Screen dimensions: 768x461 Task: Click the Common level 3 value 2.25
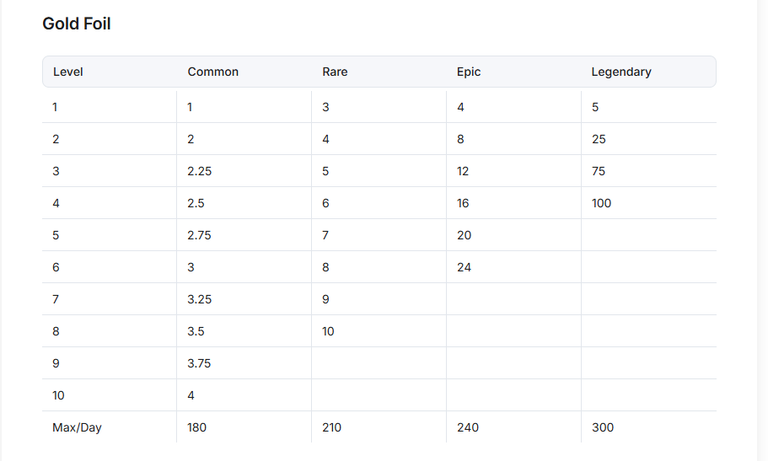(199, 171)
